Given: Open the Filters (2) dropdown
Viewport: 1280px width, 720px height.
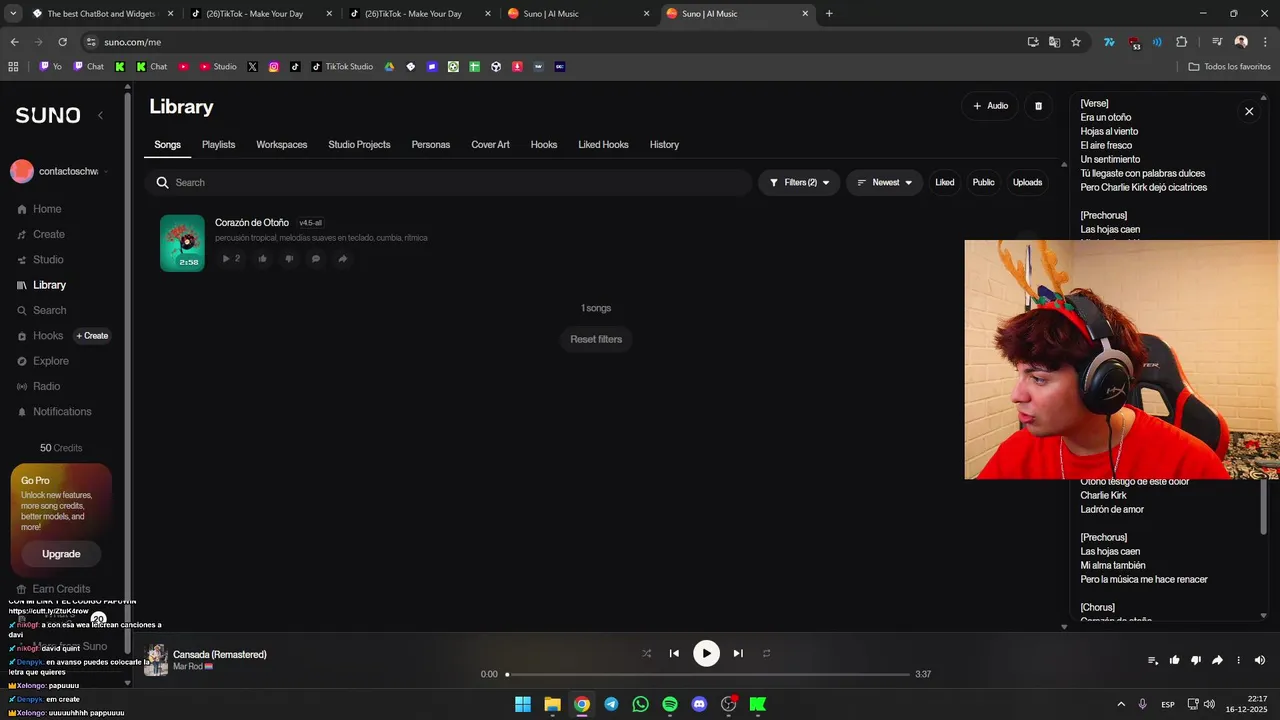Looking at the screenshot, I should pos(799,183).
